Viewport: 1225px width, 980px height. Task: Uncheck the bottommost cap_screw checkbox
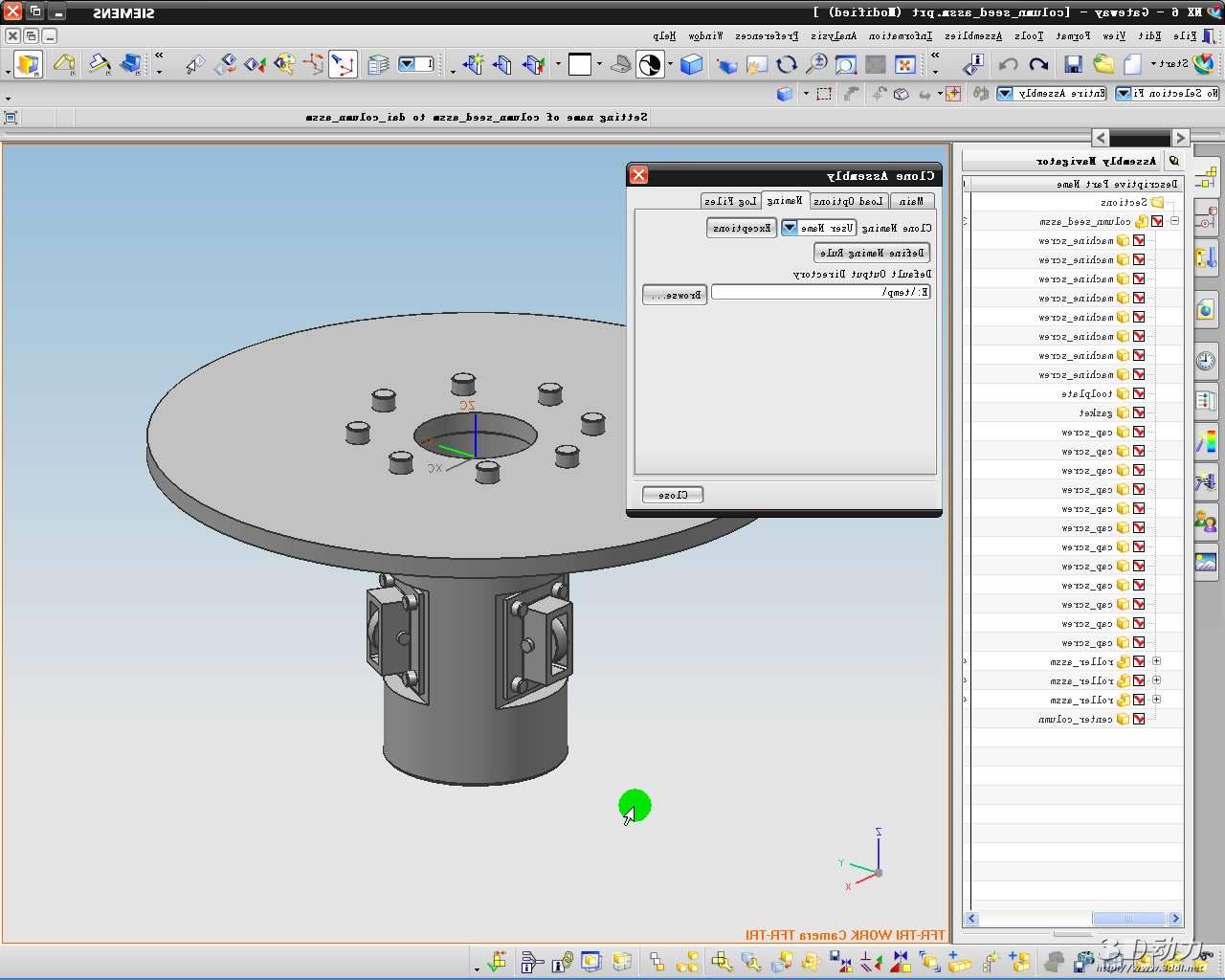[1139, 642]
